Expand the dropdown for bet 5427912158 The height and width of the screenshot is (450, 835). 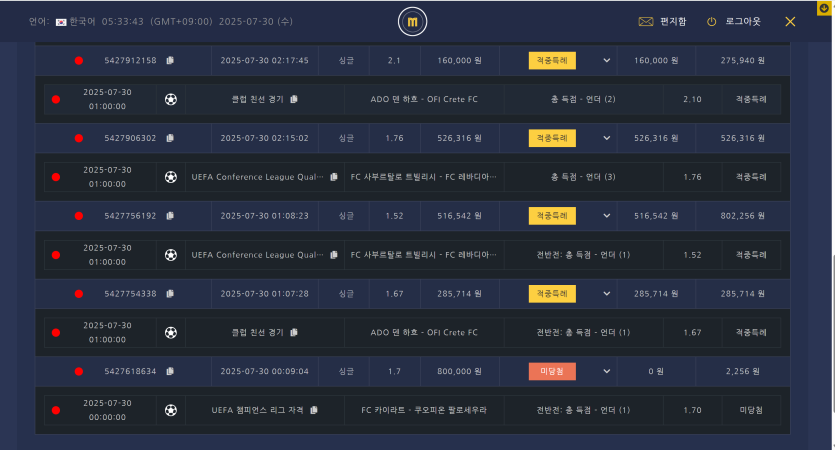pyautogui.click(x=607, y=60)
